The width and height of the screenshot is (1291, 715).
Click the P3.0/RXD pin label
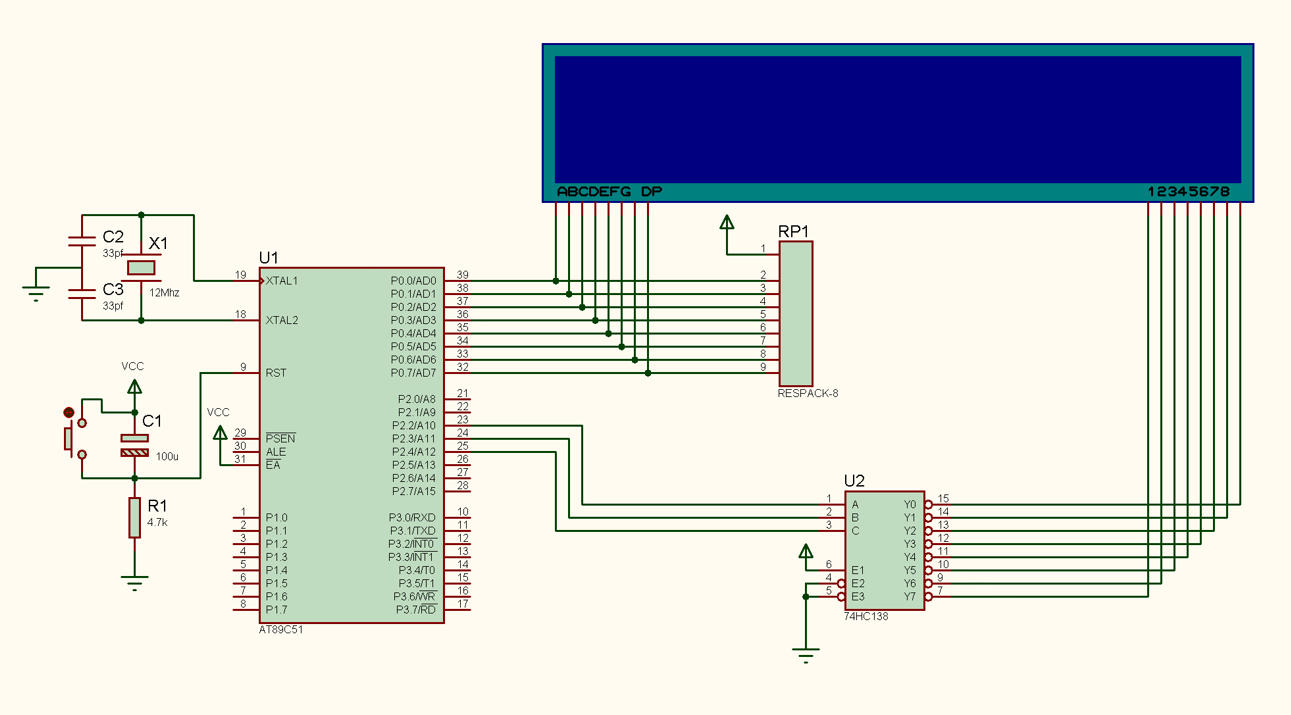(412, 517)
